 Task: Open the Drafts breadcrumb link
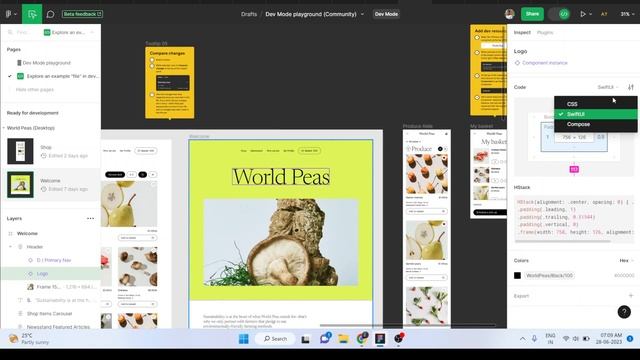click(249, 14)
